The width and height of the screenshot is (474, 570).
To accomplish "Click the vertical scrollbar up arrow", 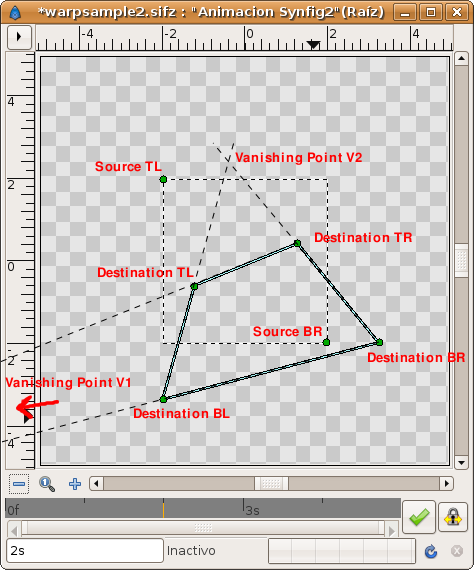I will click(x=461, y=58).
